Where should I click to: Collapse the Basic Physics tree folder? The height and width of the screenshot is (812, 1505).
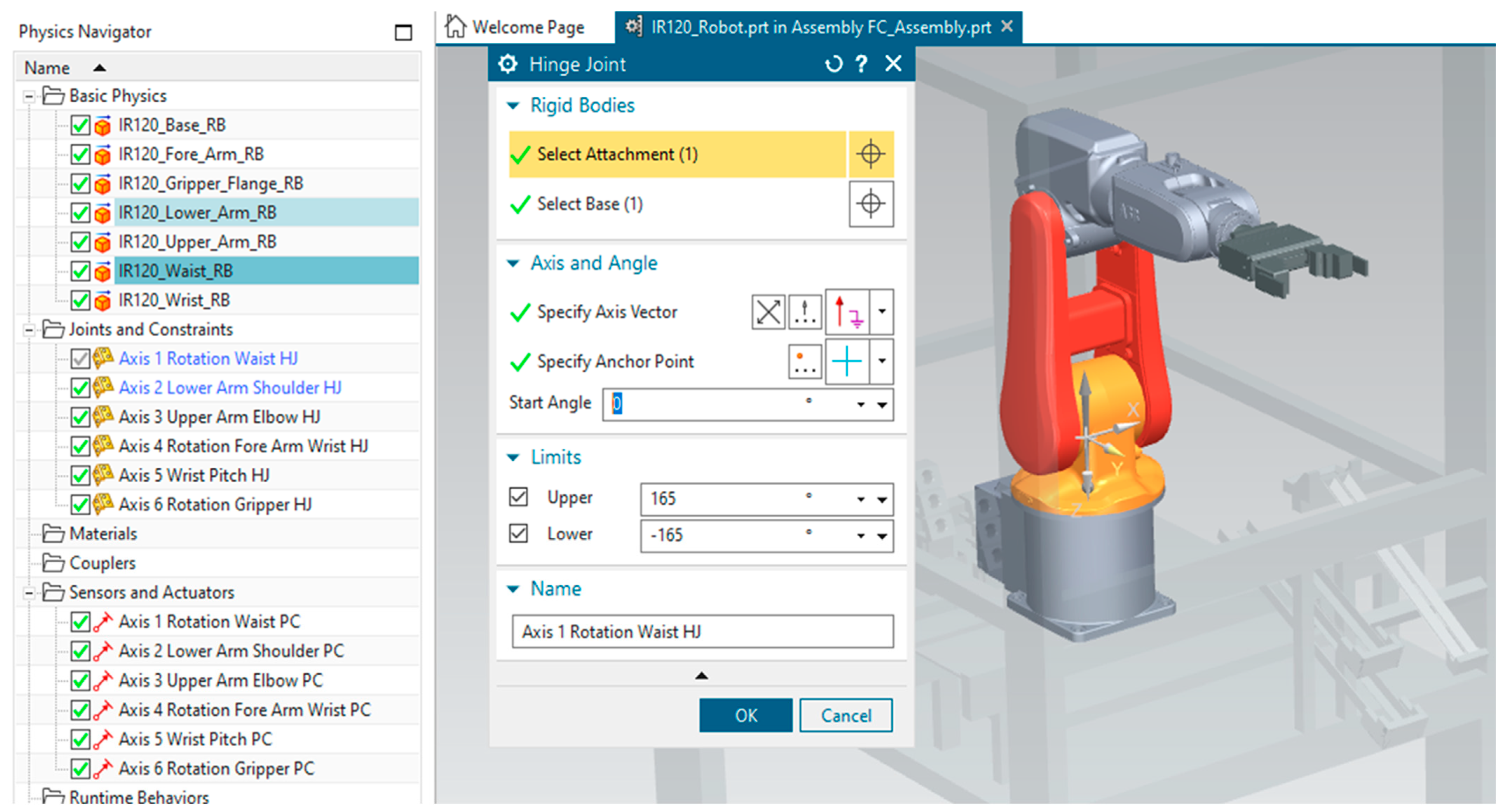click(x=29, y=96)
